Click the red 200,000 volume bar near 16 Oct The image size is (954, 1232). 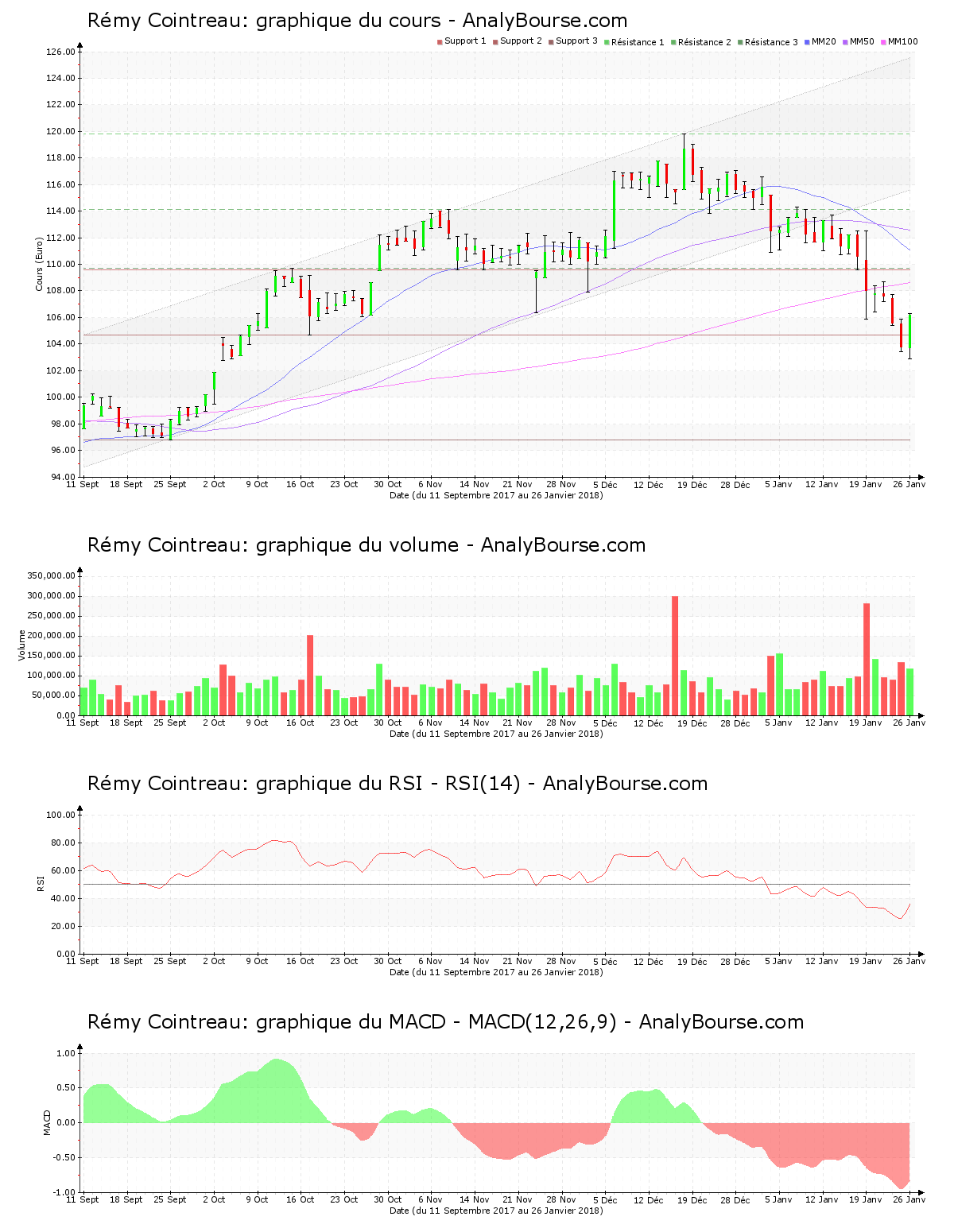coord(310,676)
